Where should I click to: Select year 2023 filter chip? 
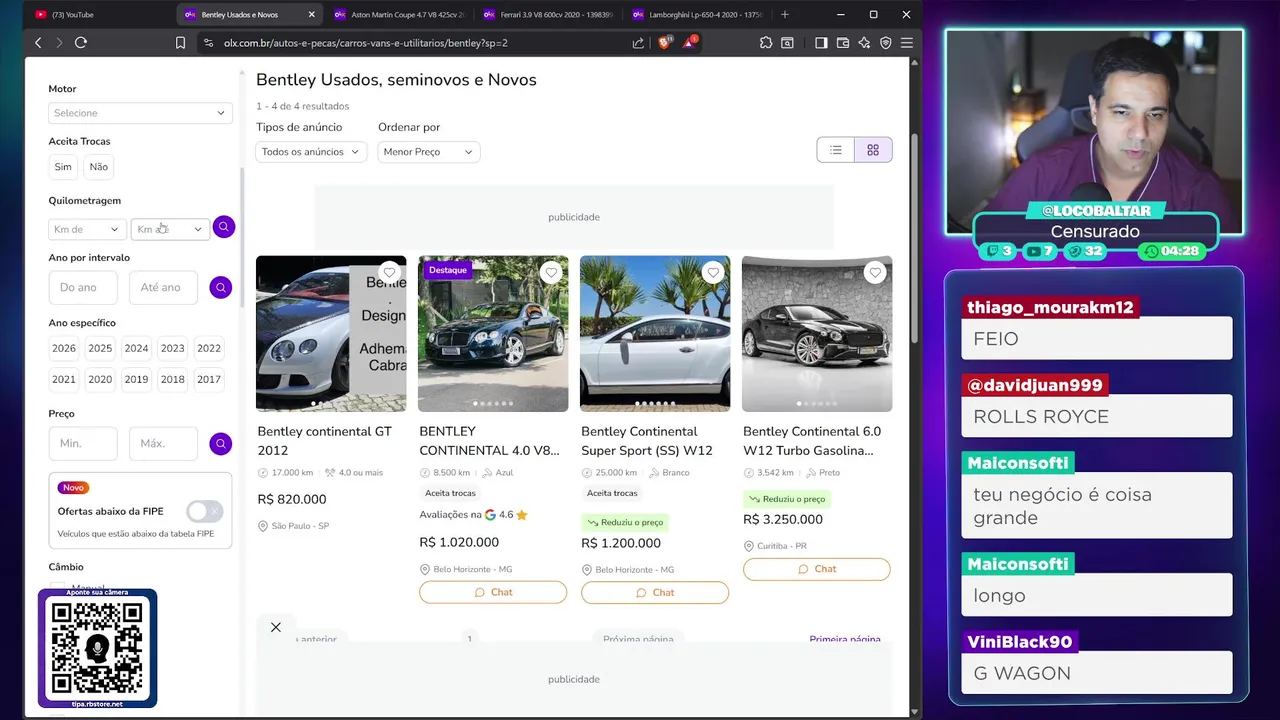pos(173,349)
